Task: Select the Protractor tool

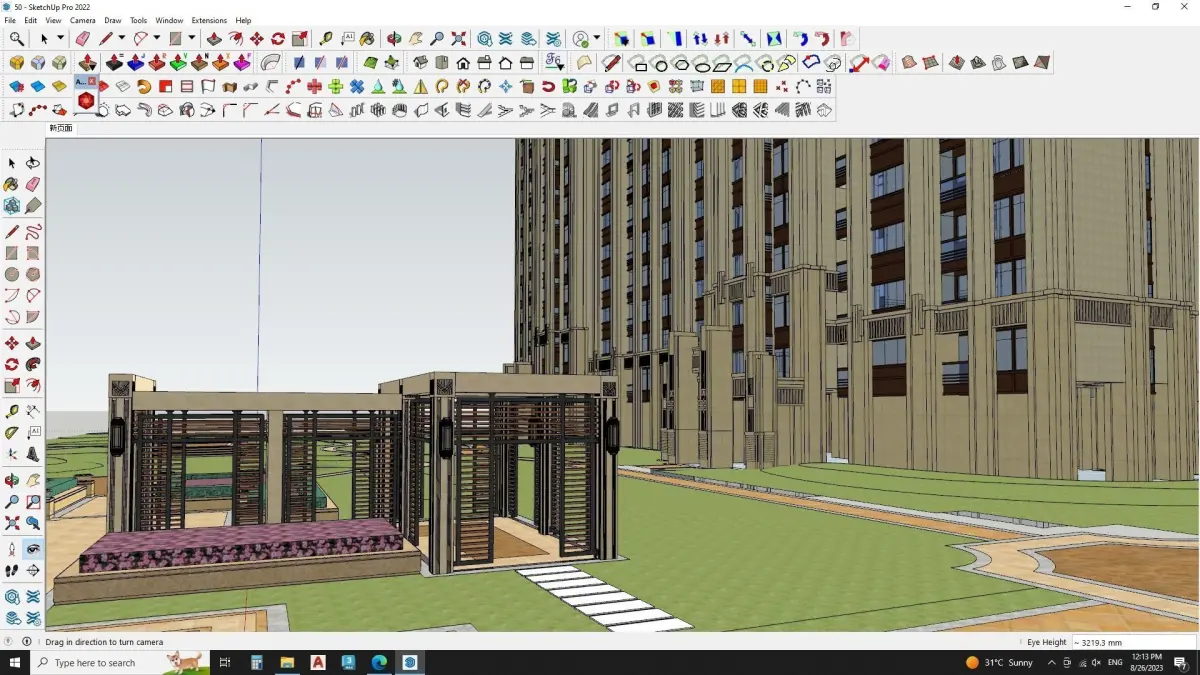Action: 12,433
